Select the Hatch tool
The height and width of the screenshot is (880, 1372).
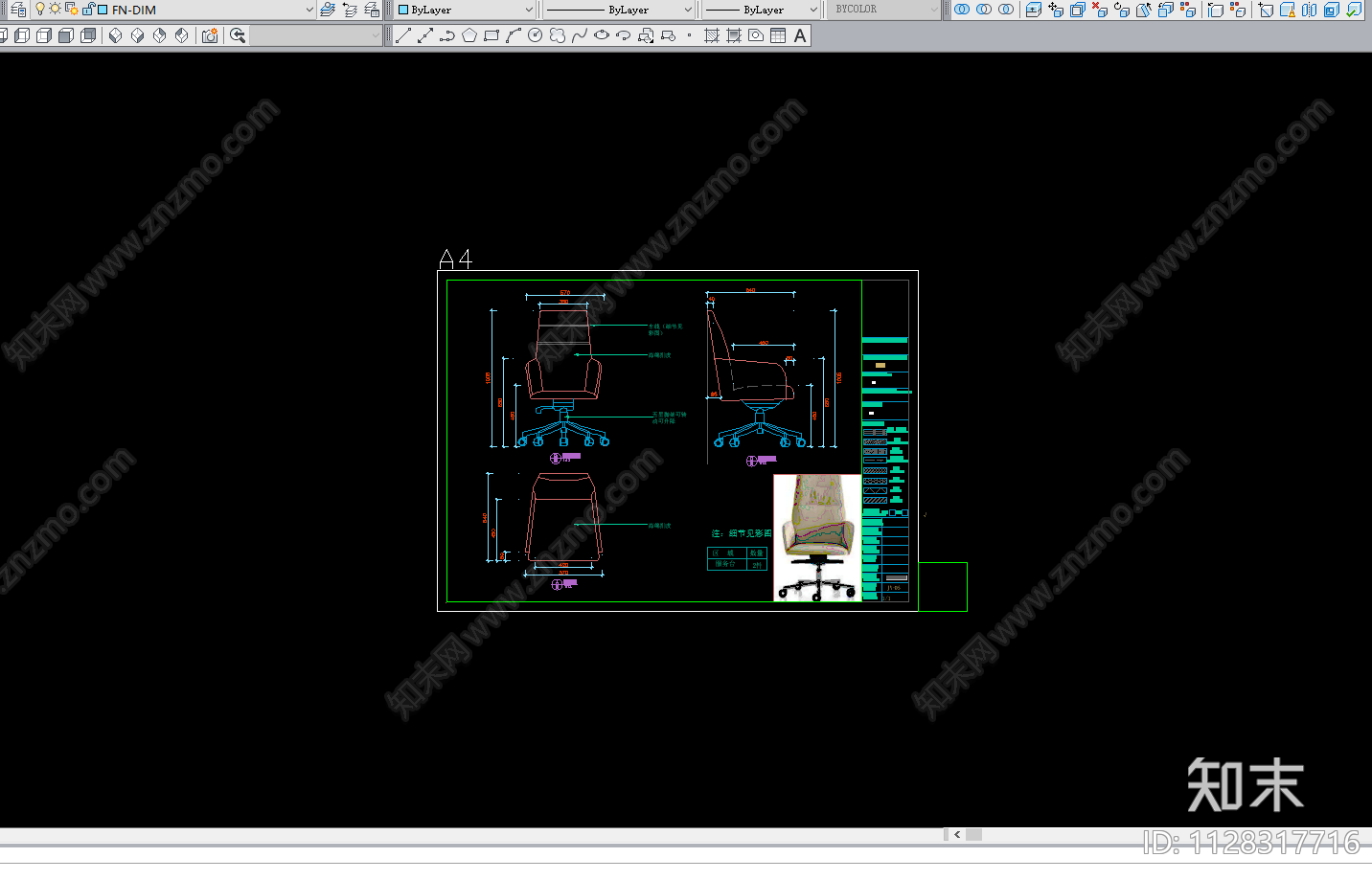coord(712,35)
